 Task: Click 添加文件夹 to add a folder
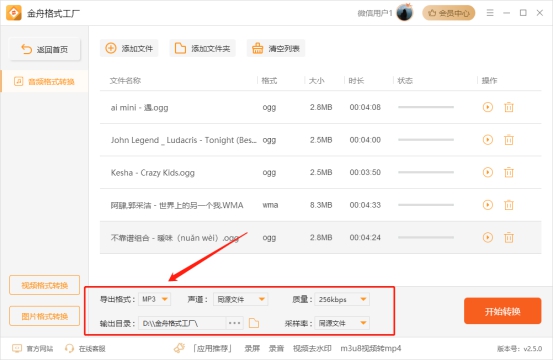point(203,48)
